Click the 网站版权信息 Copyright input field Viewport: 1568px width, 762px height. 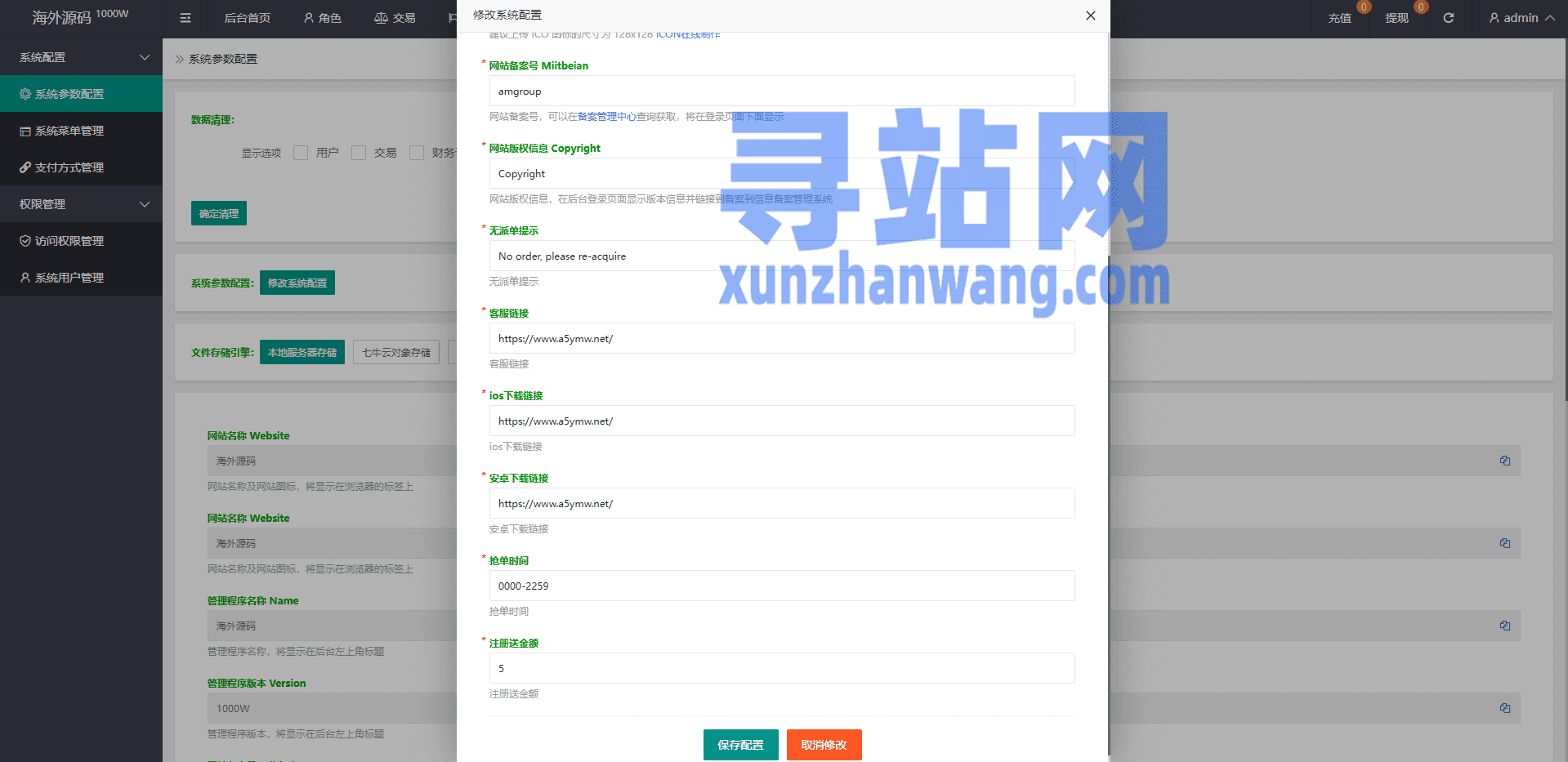click(782, 173)
